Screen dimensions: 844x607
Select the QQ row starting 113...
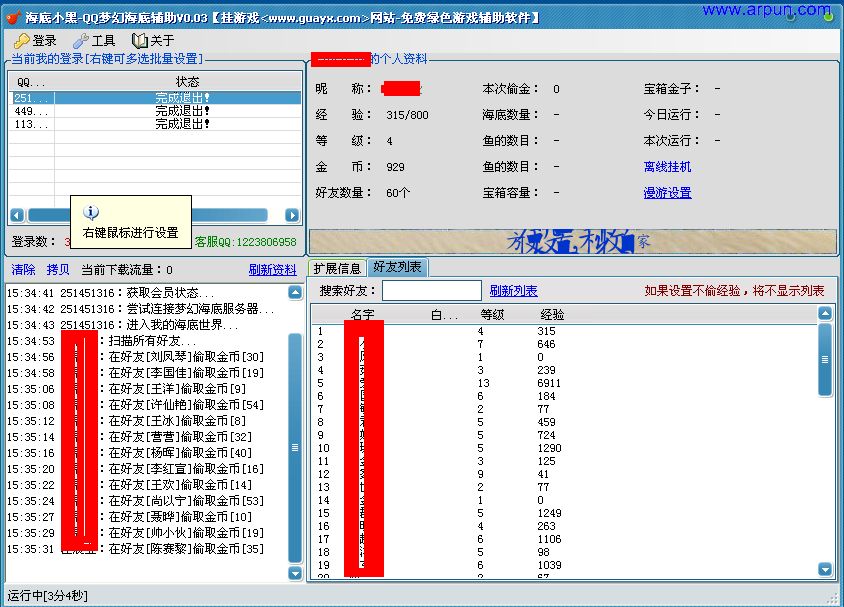point(156,124)
